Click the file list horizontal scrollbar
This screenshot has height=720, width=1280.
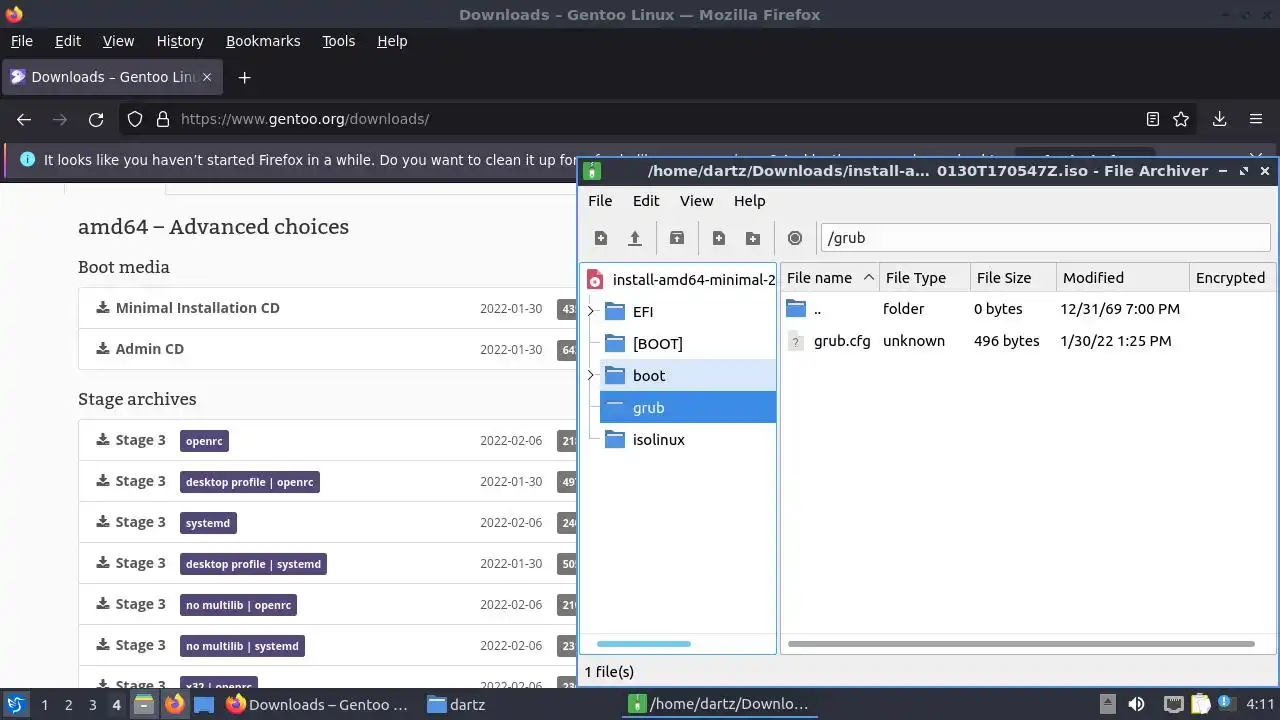[1021, 644]
